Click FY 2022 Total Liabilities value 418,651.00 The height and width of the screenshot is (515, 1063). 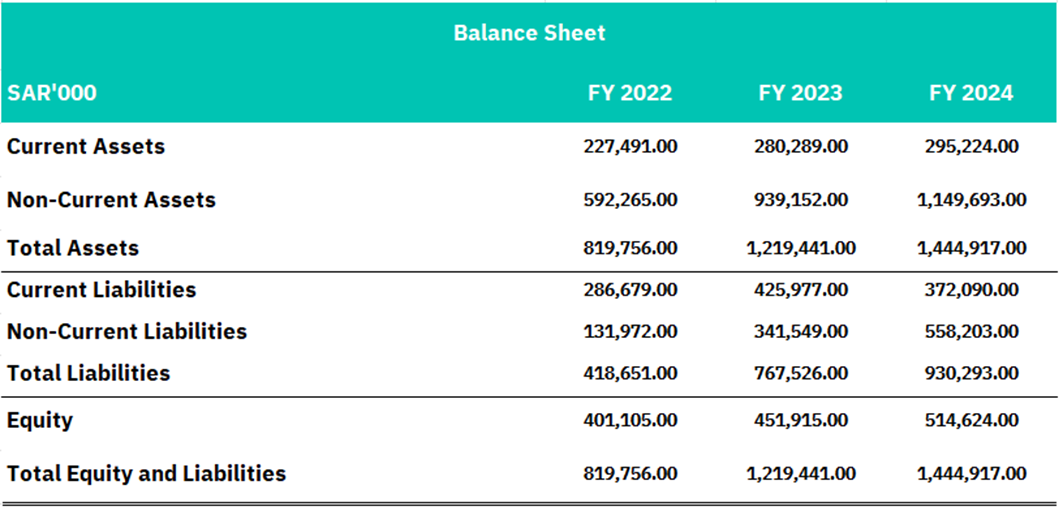tap(630, 373)
